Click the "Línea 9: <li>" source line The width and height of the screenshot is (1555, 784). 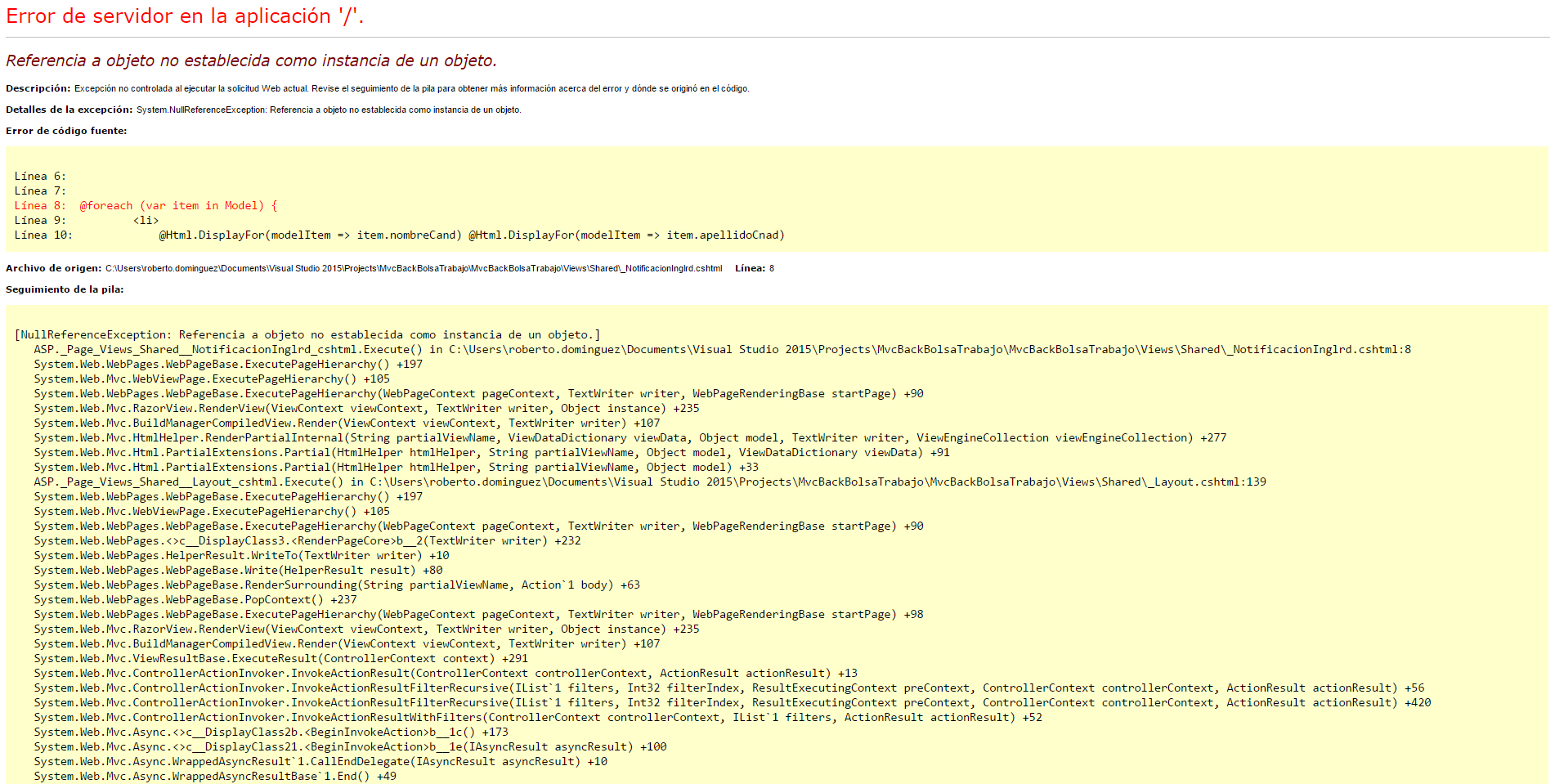(87, 221)
